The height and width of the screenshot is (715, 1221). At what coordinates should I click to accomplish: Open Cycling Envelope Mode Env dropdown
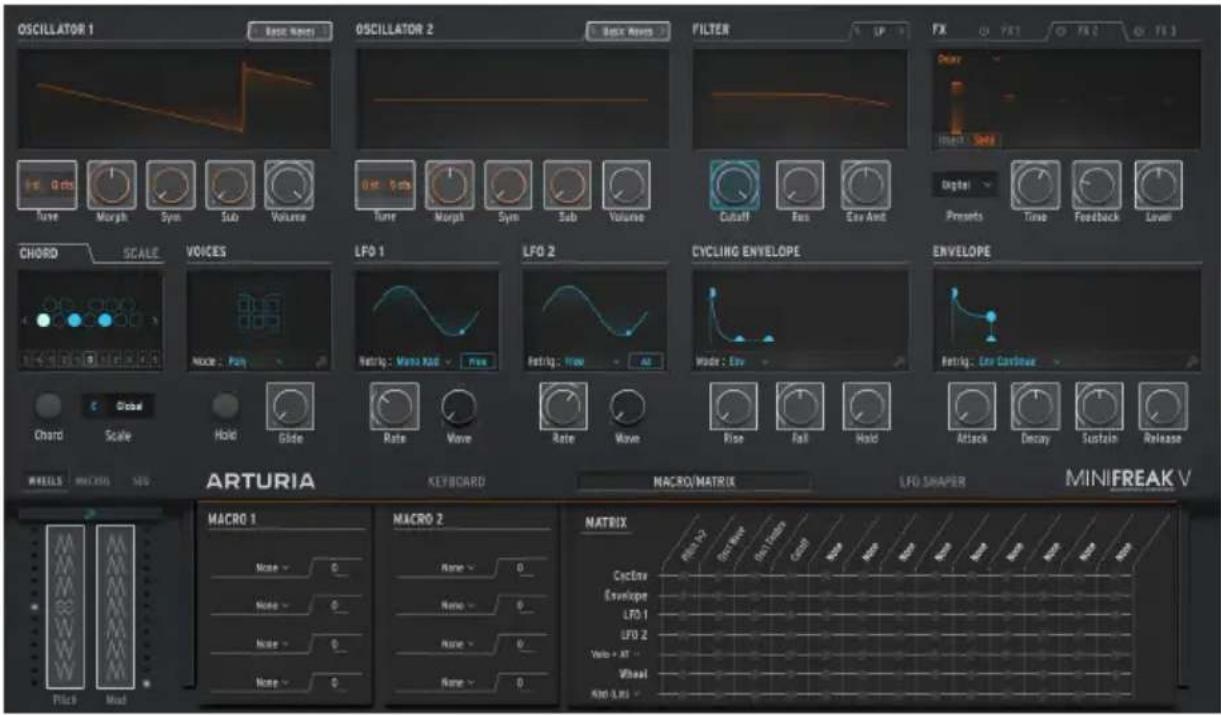pyautogui.click(x=748, y=361)
